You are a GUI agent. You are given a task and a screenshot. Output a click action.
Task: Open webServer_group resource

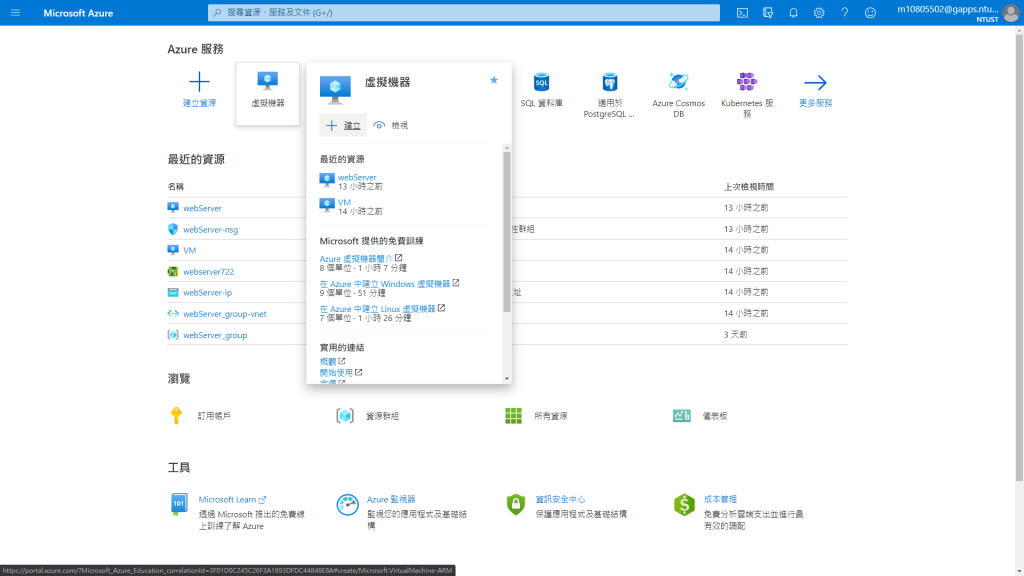[x=215, y=335]
